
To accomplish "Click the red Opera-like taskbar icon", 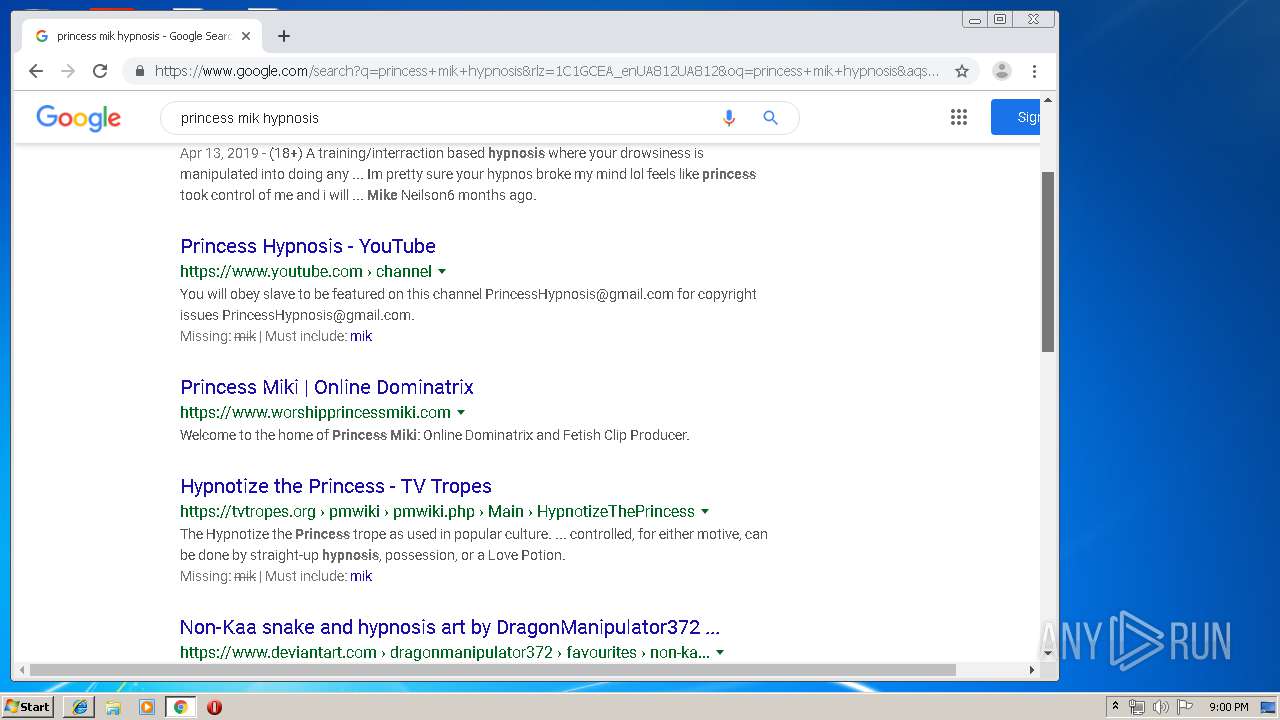I will (x=214, y=707).
